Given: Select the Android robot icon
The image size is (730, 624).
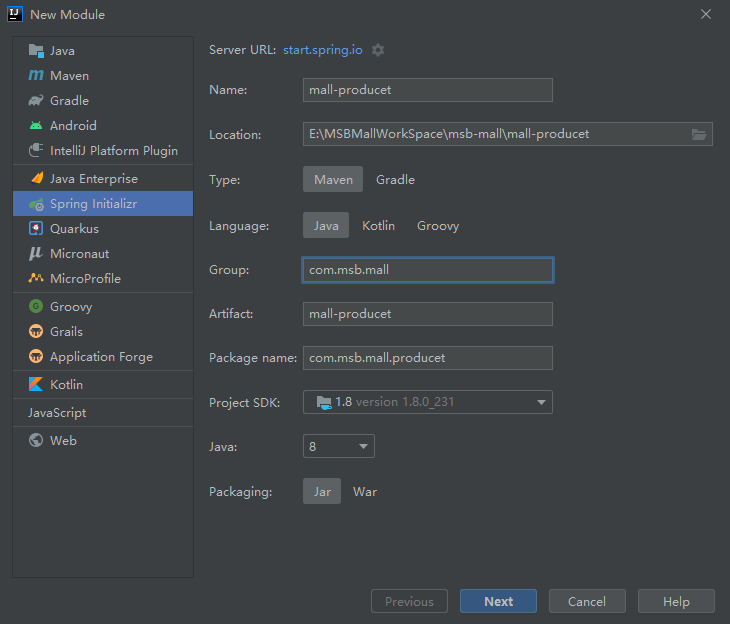Looking at the screenshot, I should tap(36, 125).
